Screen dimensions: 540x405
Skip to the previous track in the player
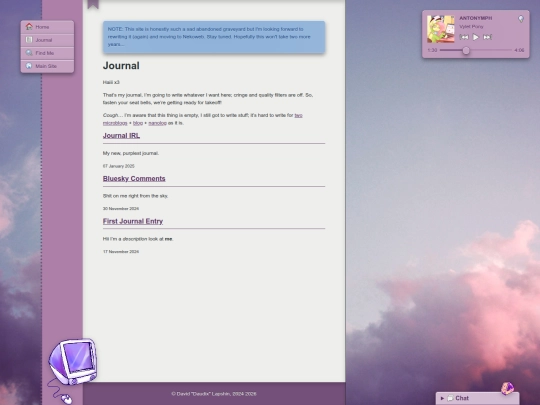[x=464, y=37]
